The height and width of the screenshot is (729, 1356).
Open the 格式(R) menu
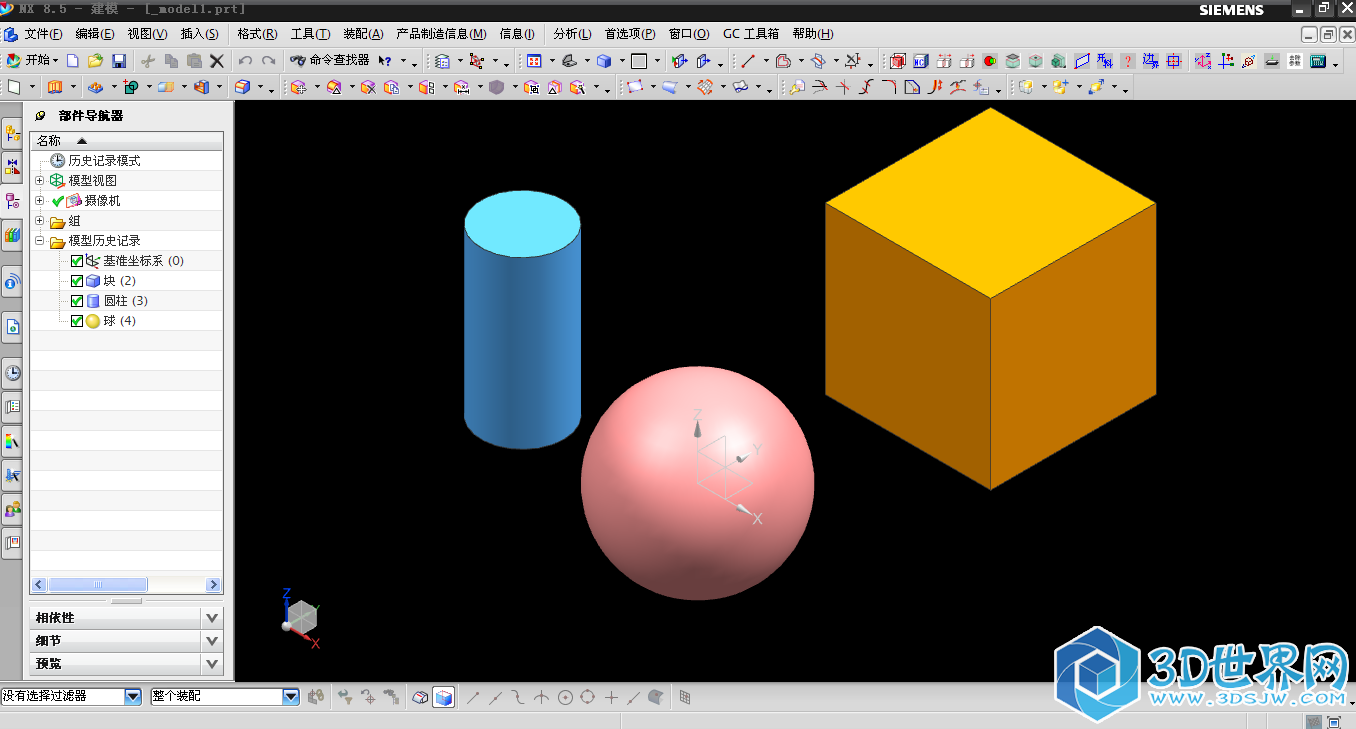[257, 34]
